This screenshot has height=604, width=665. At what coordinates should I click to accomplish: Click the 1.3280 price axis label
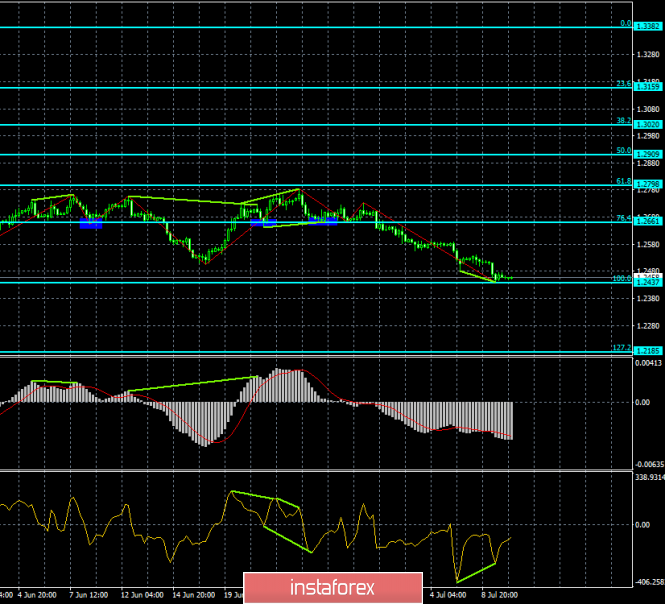(x=649, y=54)
